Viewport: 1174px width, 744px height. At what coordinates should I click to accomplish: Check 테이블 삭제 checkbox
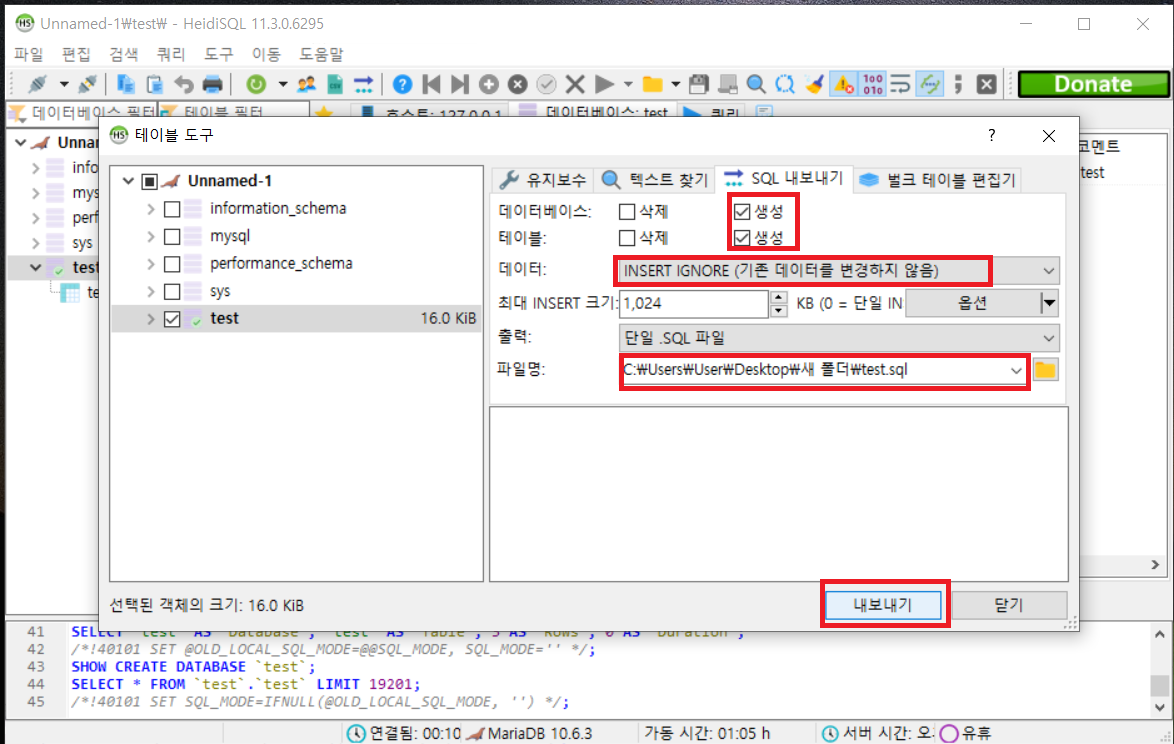[x=627, y=238]
